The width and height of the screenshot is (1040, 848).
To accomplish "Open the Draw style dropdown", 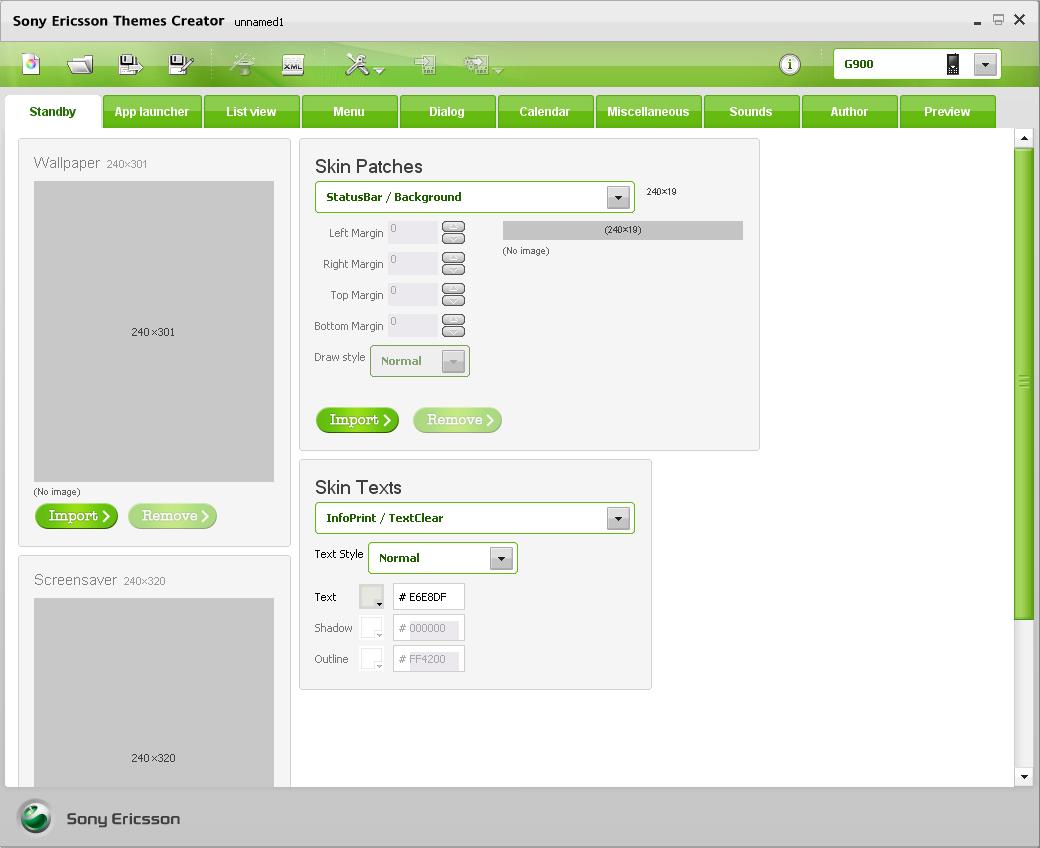I will tap(453, 361).
